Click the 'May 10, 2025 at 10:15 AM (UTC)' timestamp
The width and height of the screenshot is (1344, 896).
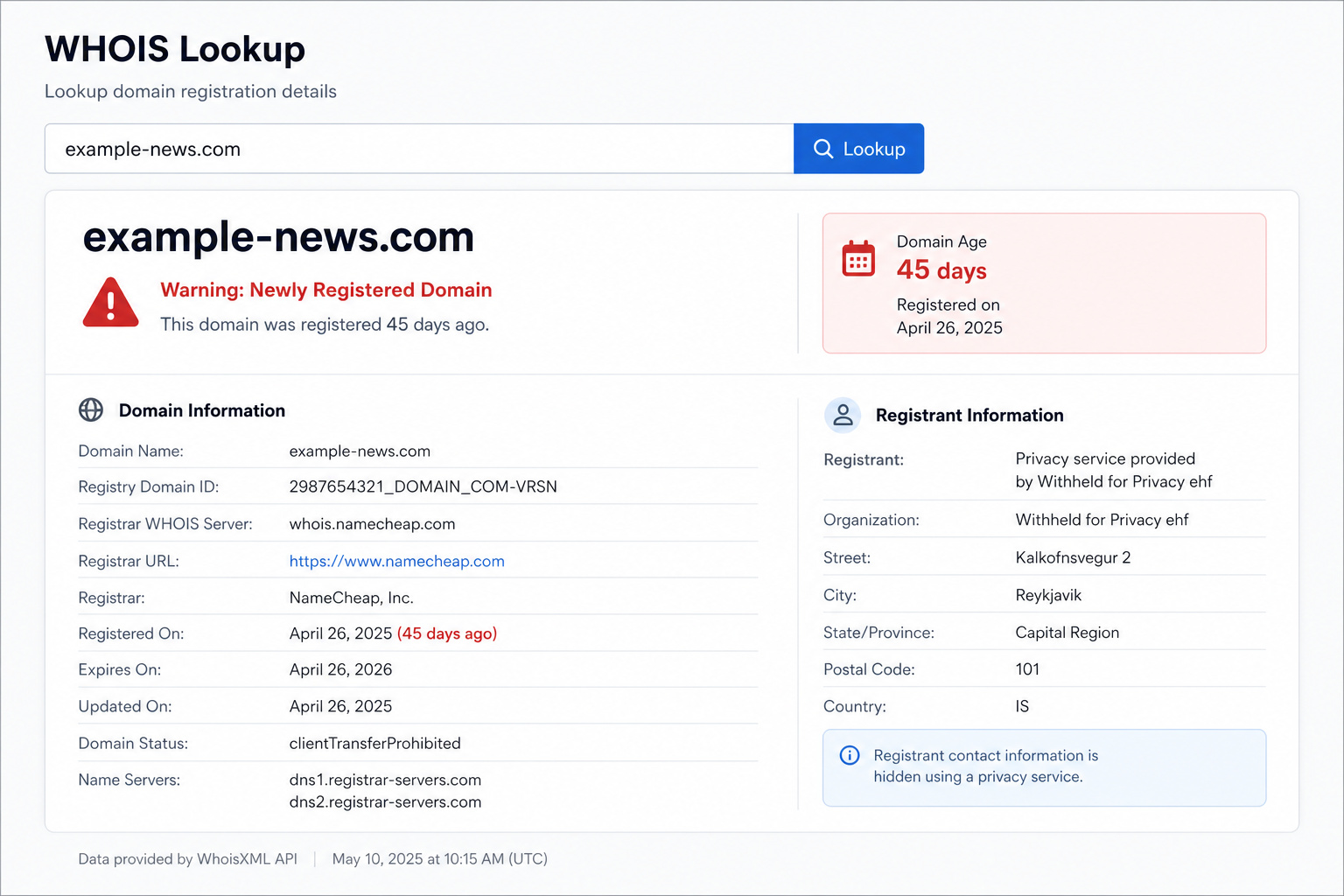pos(439,859)
